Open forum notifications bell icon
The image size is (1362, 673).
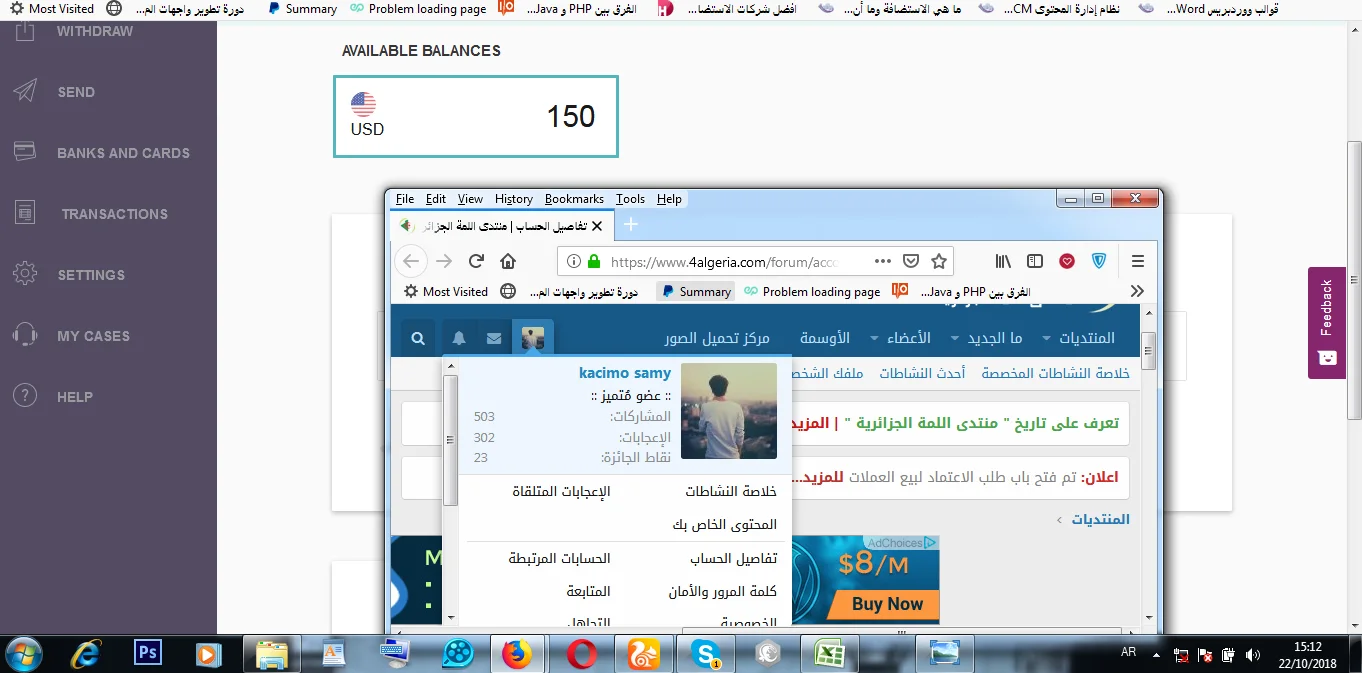pos(459,339)
